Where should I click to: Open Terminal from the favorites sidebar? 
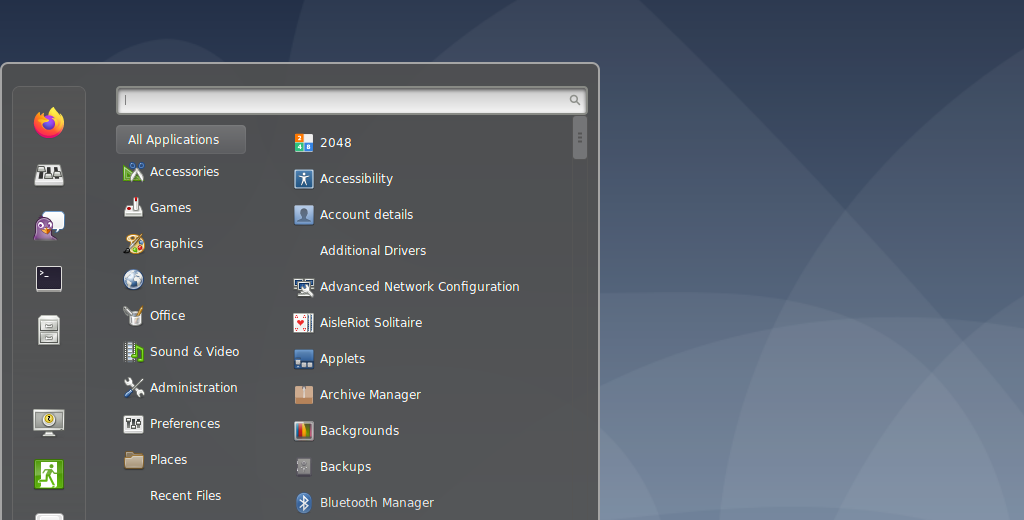coord(49,279)
